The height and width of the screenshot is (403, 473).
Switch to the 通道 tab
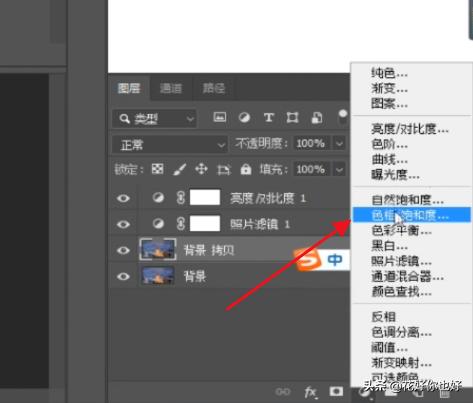click(x=171, y=88)
